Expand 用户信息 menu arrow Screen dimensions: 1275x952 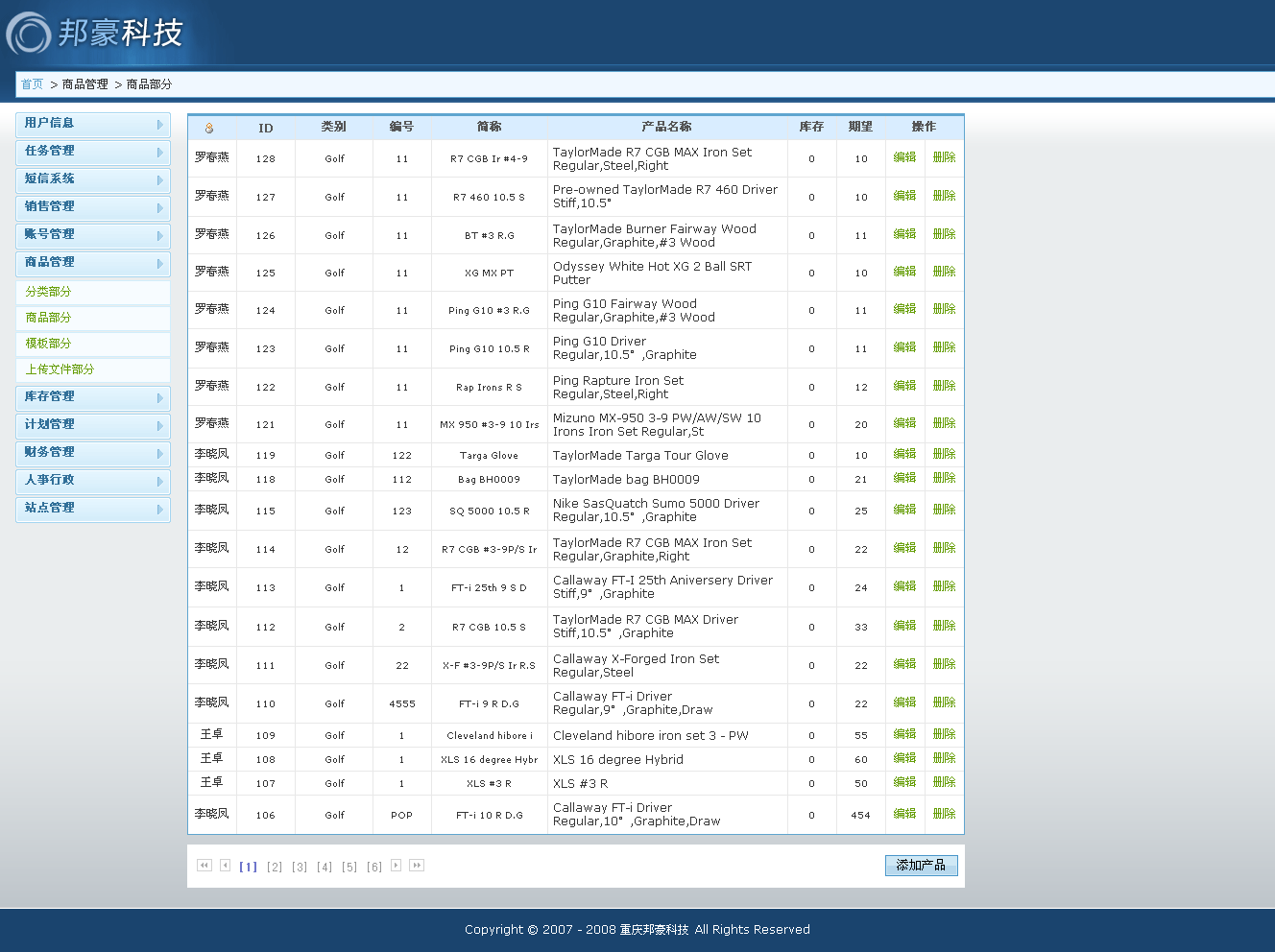point(159,125)
